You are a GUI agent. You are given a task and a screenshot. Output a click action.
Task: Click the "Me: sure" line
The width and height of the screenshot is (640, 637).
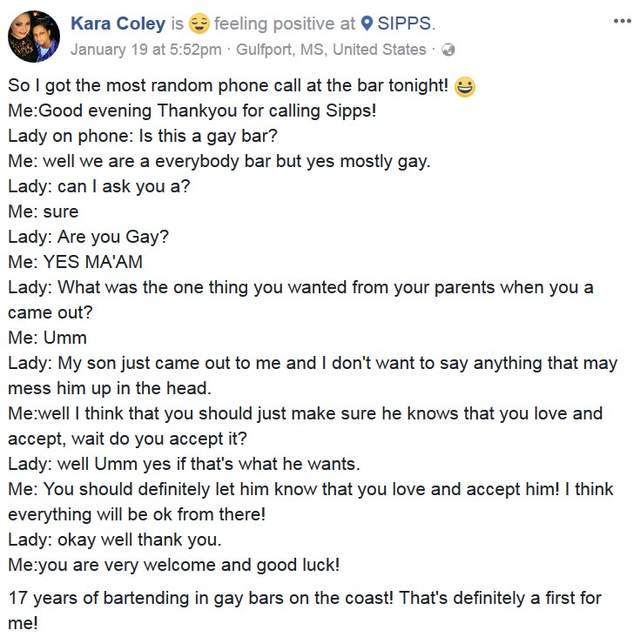43,212
